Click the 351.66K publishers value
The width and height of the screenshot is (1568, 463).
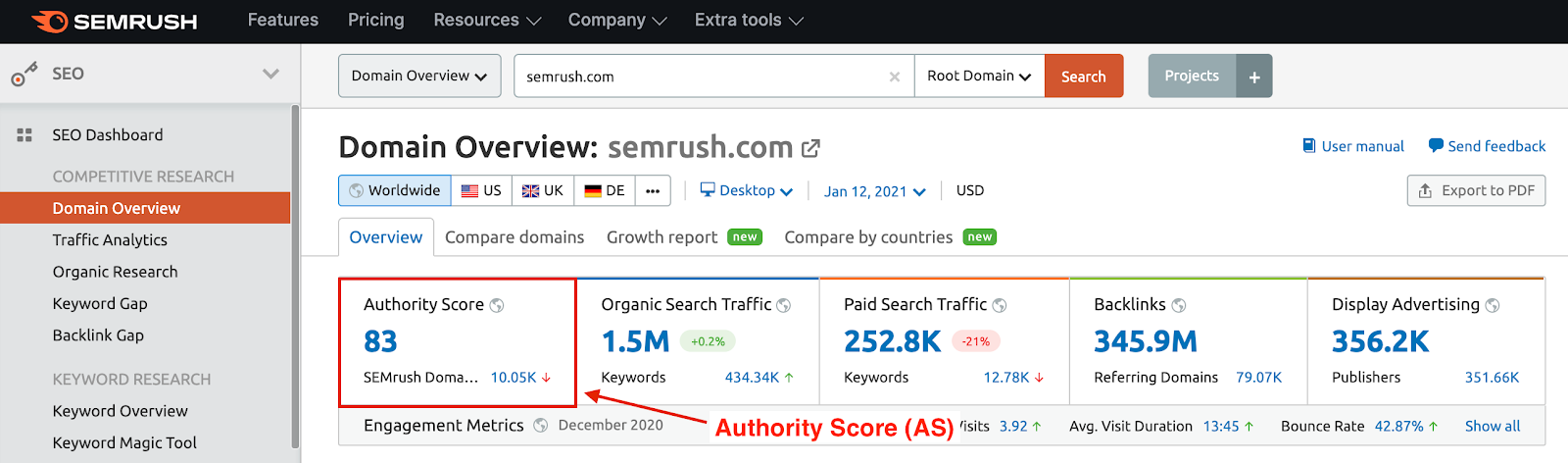coord(1493,378)
